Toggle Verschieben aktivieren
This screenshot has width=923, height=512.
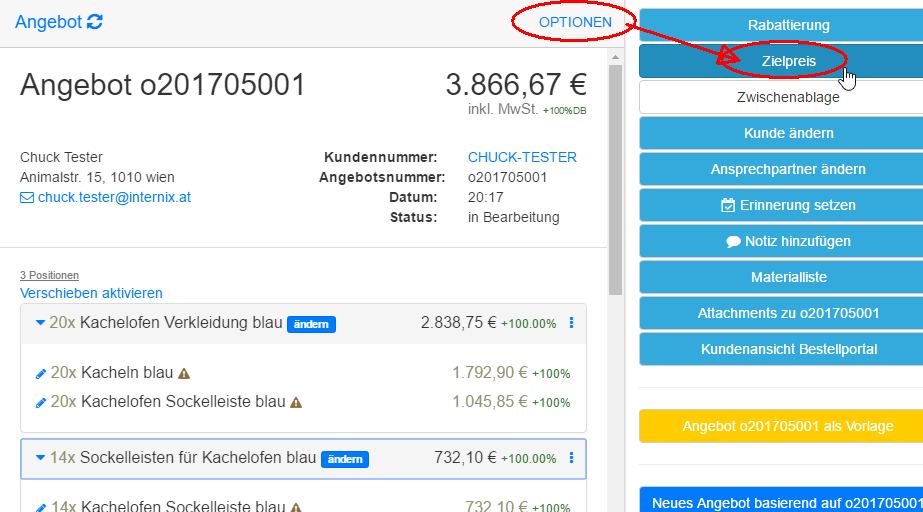click(91, 293)
